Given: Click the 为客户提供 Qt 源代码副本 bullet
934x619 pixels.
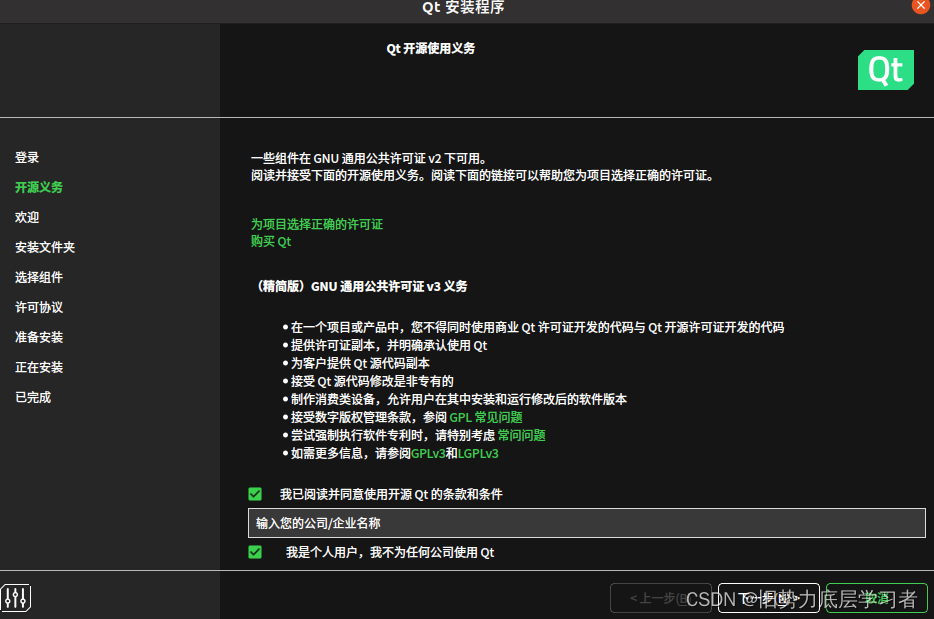Looking at the screenshot, I should (x=360, y=363).
